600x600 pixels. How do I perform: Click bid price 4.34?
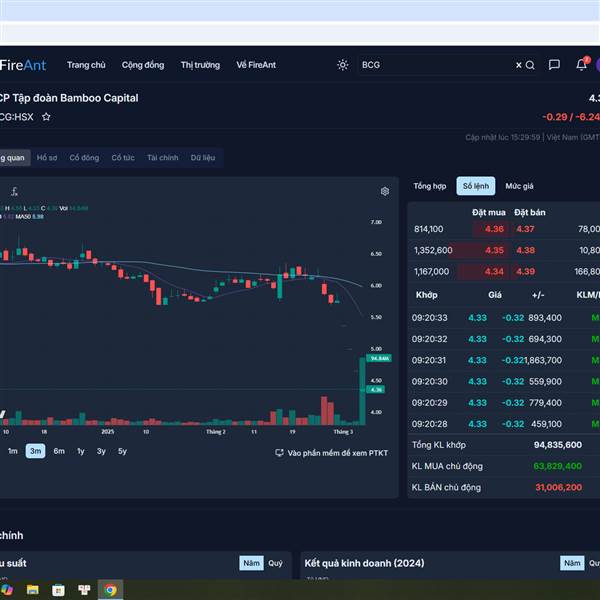[494, 272]
